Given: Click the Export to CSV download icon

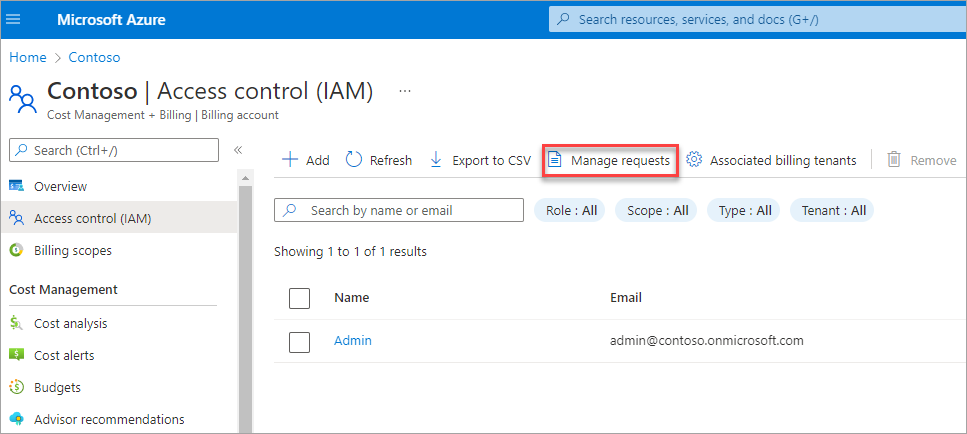Looking at the screenshot, I should (x=436, y=160).
